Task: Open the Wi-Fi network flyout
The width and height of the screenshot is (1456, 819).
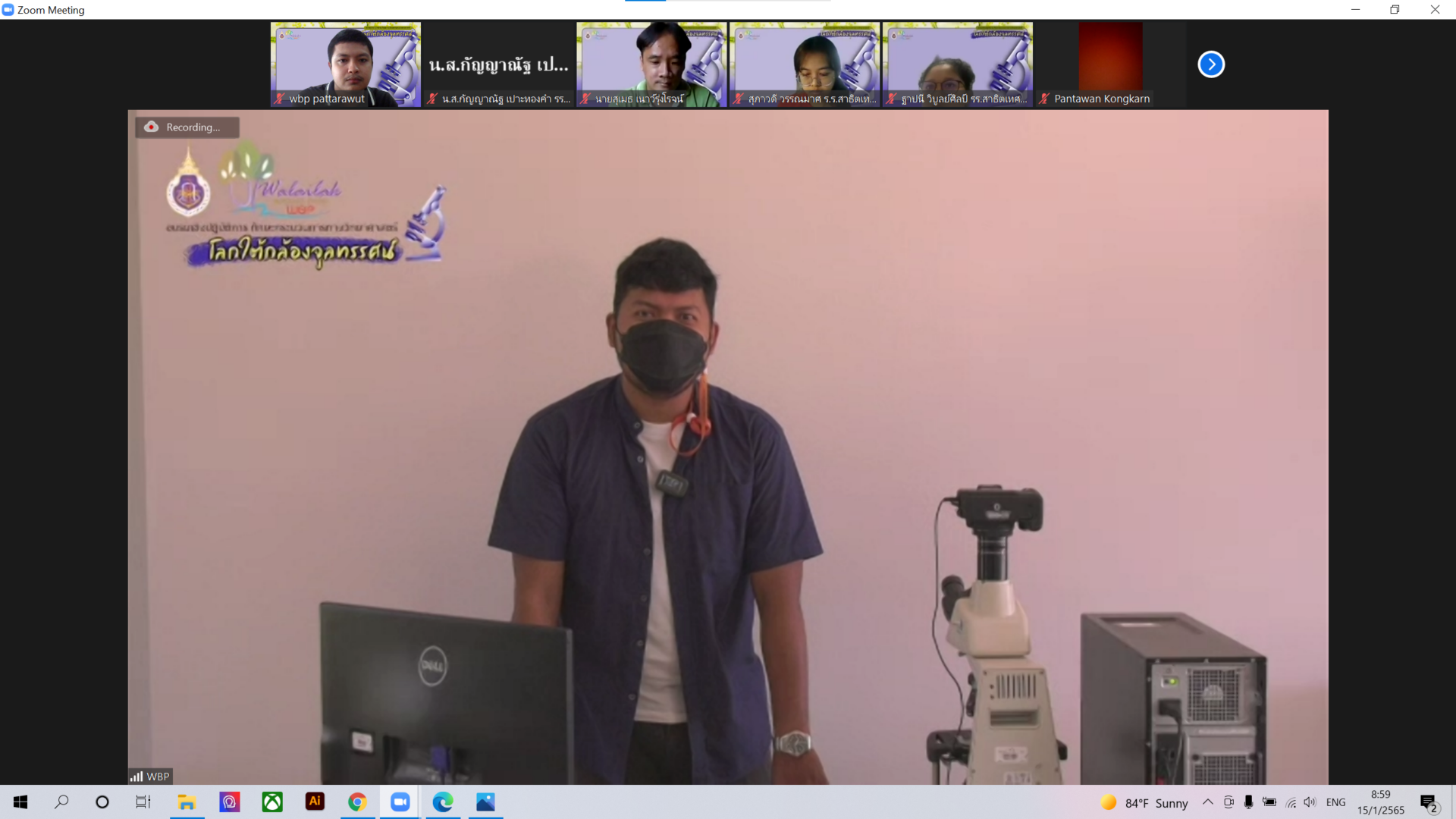Action: point(1291,802)
